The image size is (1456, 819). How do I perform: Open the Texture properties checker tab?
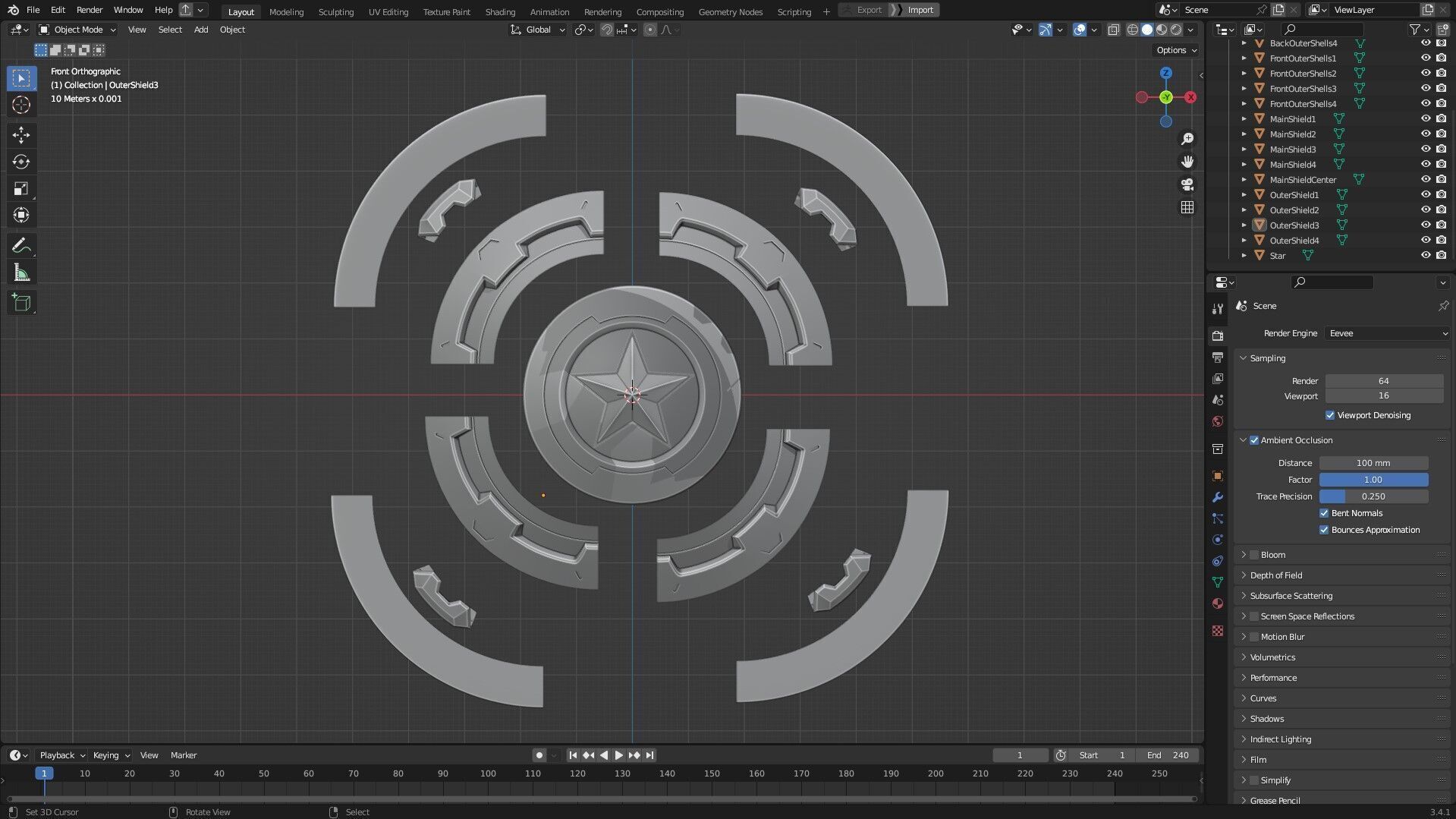tap(1218, 631)
